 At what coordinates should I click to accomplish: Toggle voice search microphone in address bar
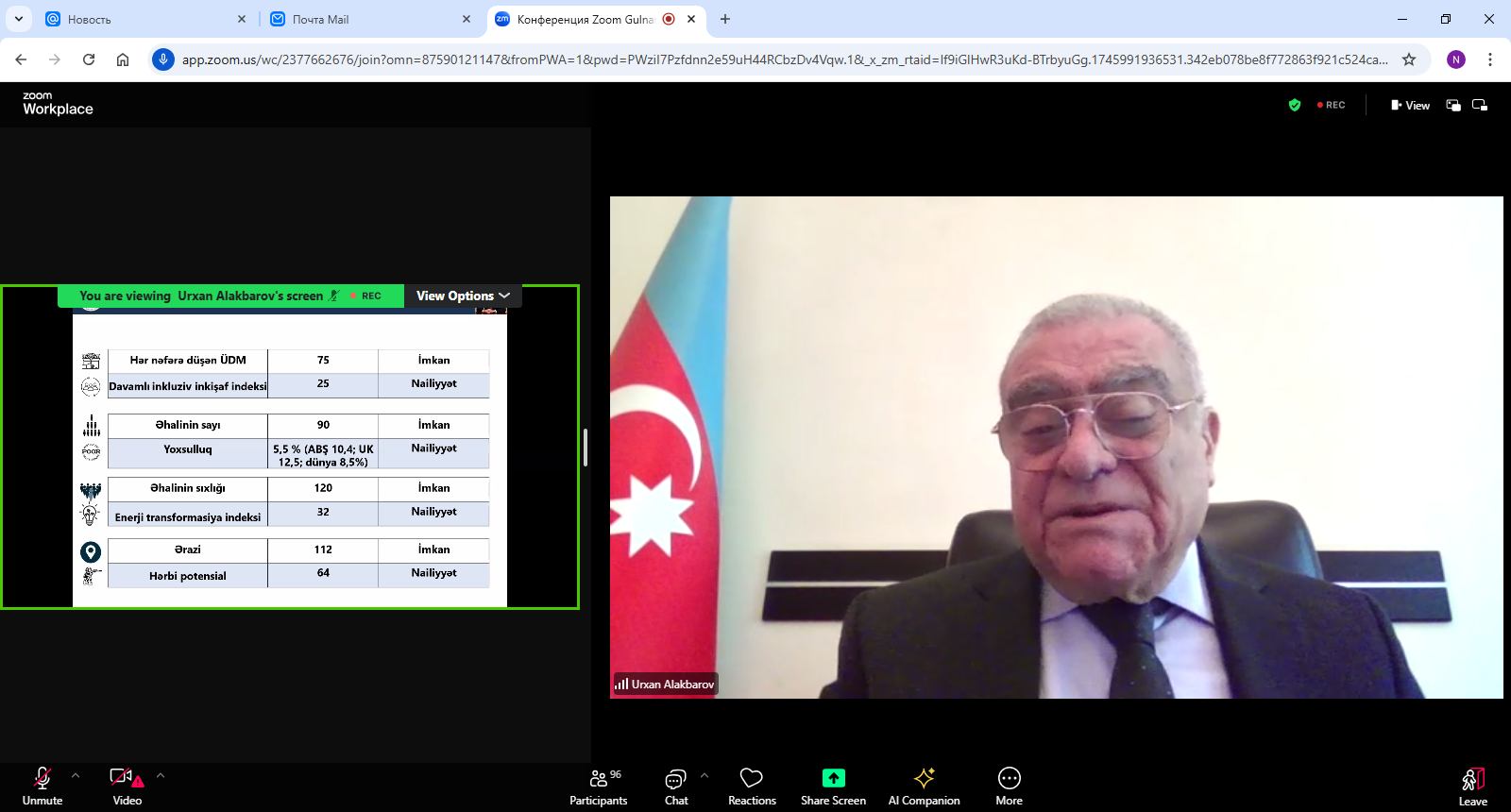point(163,59)
